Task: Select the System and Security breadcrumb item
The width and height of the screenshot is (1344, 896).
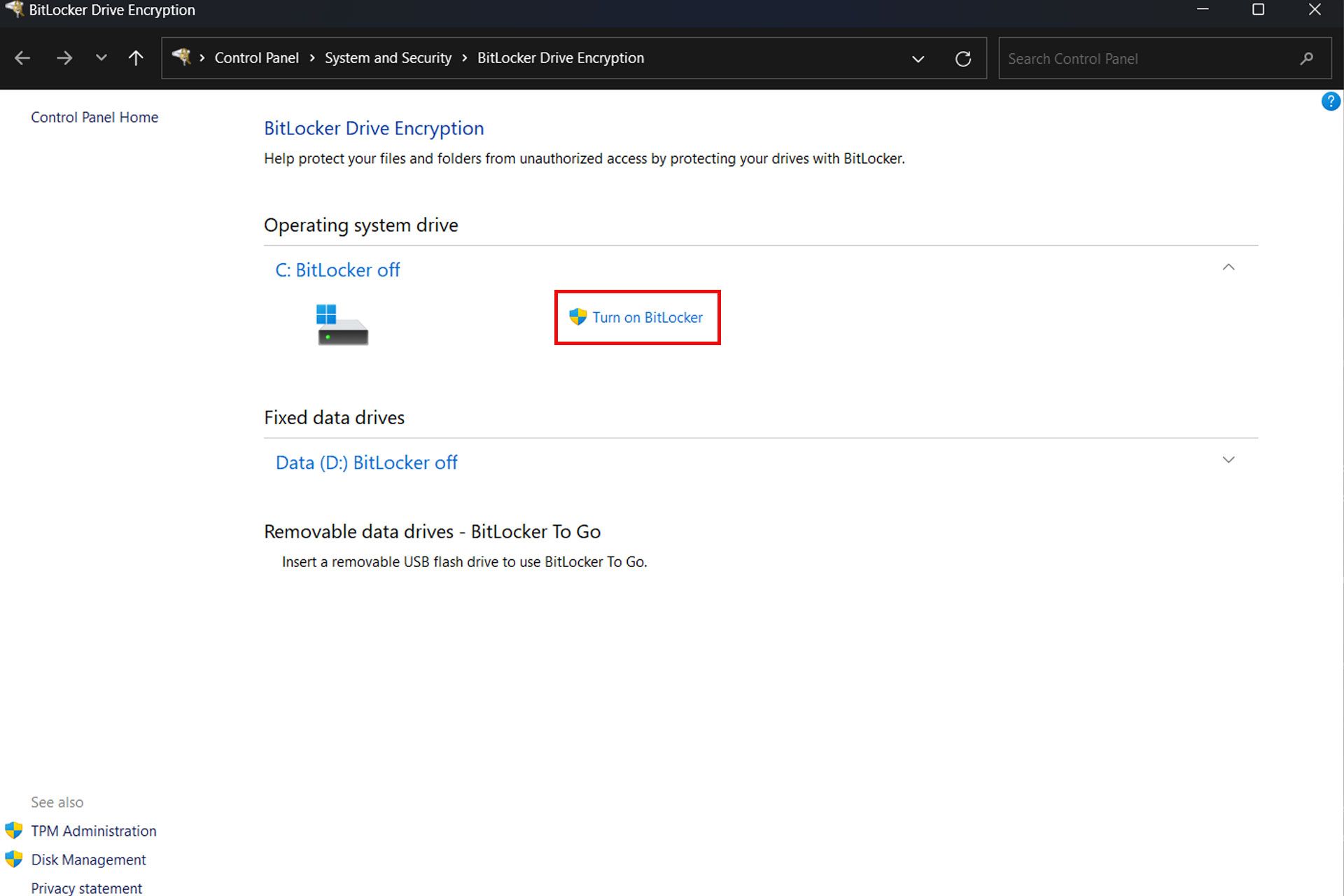Action: (387, 58)
